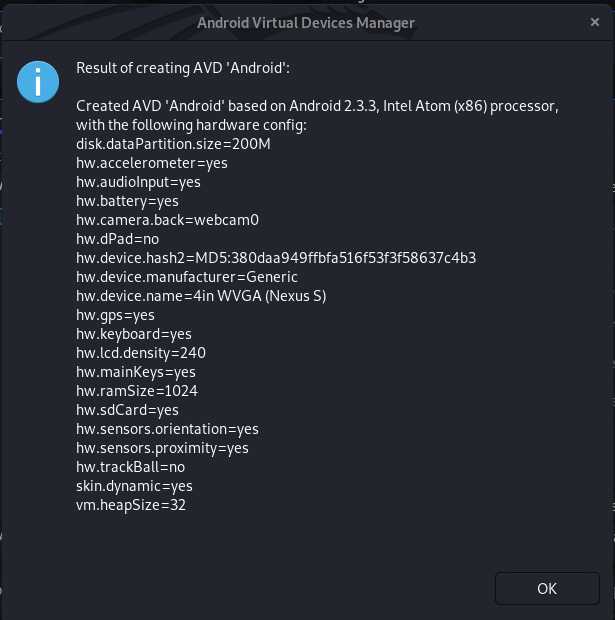Click the blue information icon
This screenshot has width=615, height=620.
tap(38, 82)
